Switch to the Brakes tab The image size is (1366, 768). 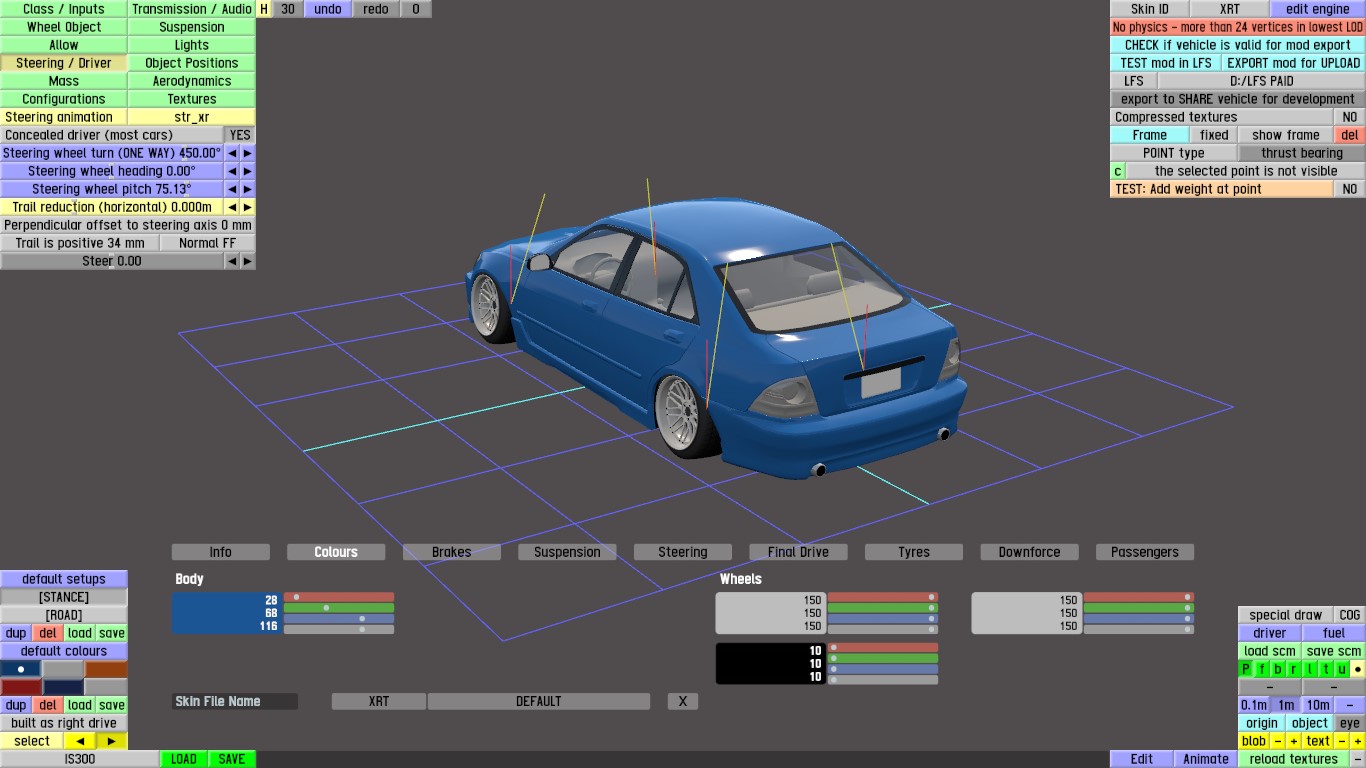pyautogui.click(x=452, y=552)
